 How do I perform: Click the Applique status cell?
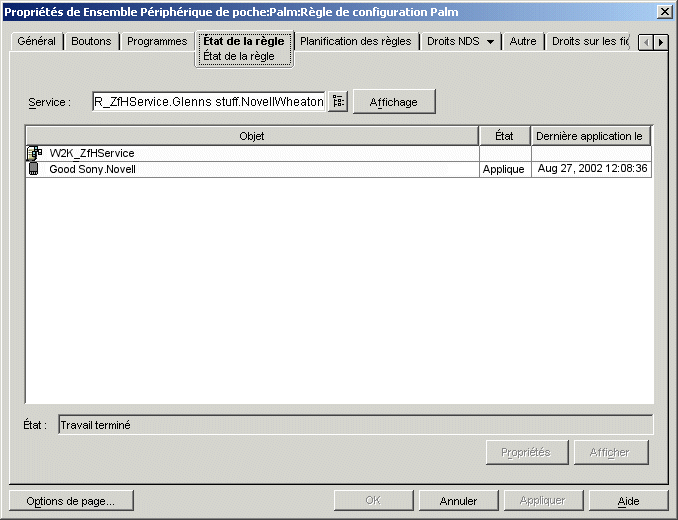point(505,169)
